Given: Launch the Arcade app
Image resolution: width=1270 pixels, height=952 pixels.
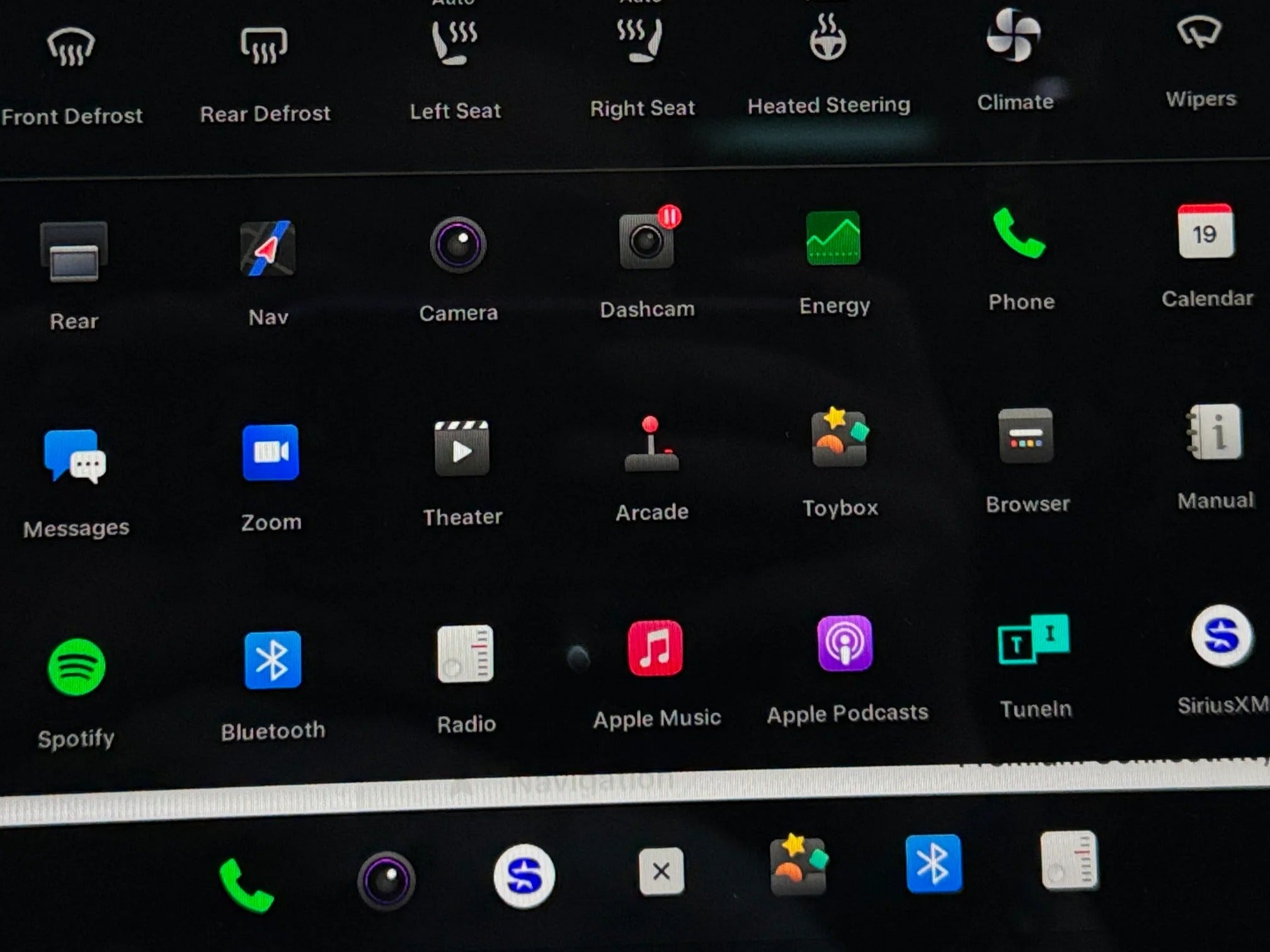Looking at the screenshot, I should [651, 443].
